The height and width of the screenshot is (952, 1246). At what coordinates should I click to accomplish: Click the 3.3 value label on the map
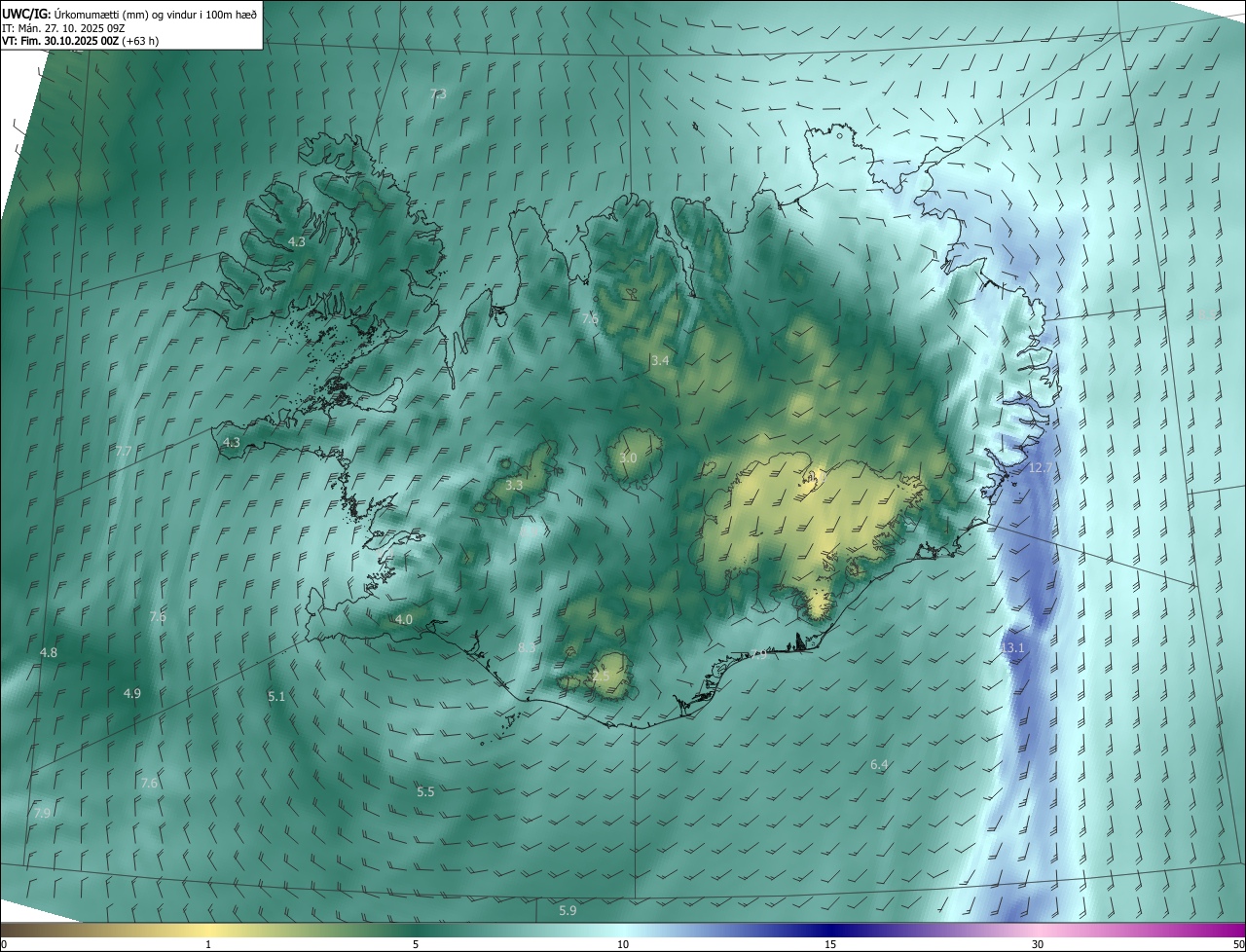click(x=515, y=485)
